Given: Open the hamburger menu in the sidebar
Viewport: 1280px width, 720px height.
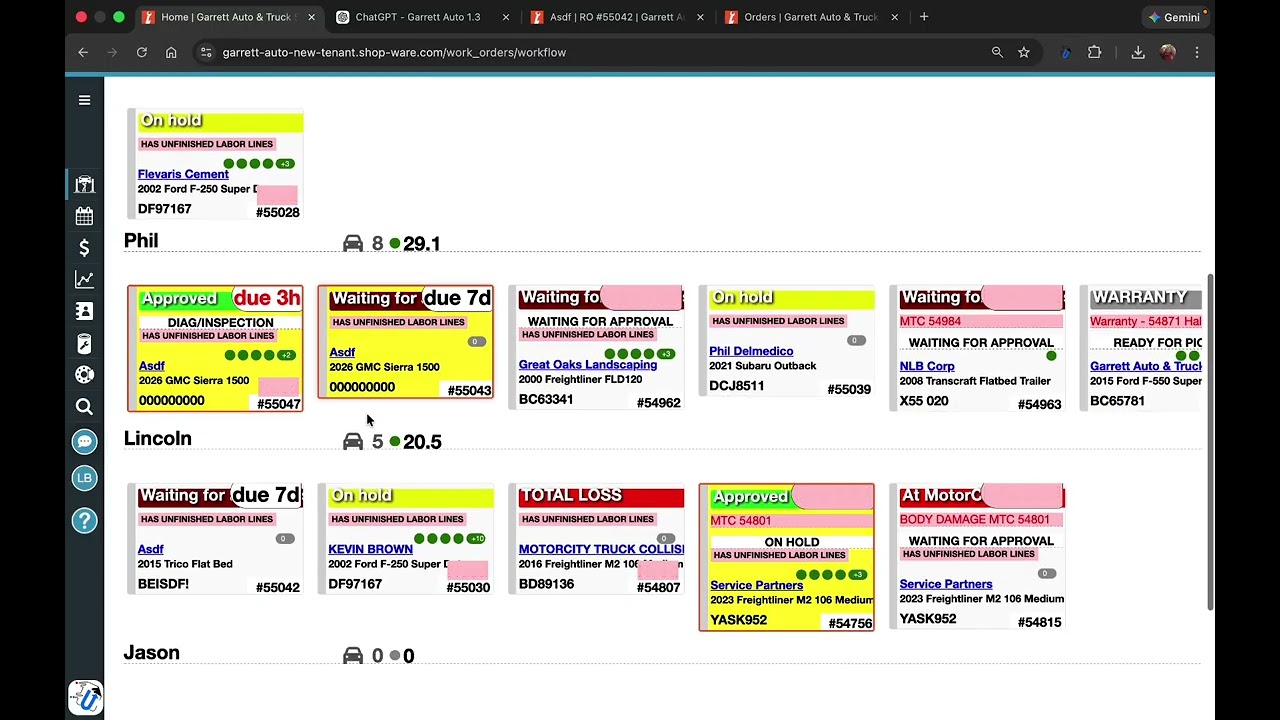Looking at the screenshot, I should [84, 100].
